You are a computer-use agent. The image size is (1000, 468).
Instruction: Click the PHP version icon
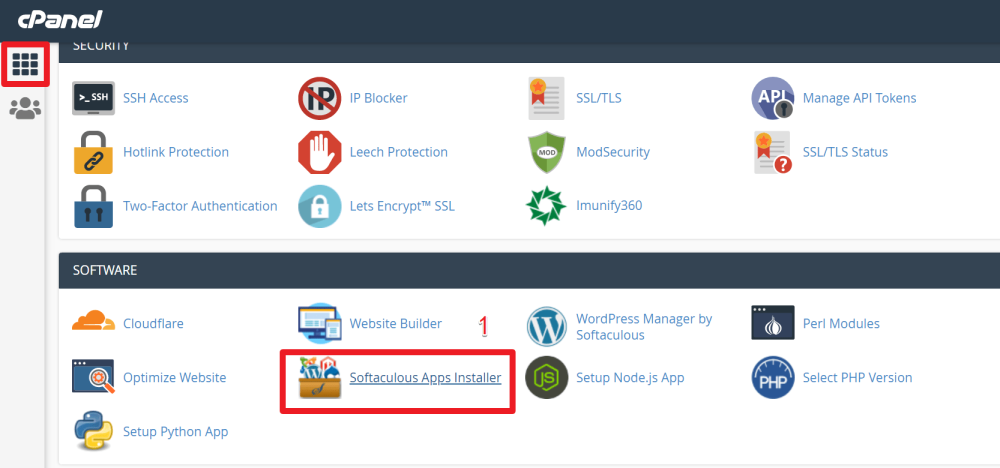pyautogui.click(x=773, y=377)
